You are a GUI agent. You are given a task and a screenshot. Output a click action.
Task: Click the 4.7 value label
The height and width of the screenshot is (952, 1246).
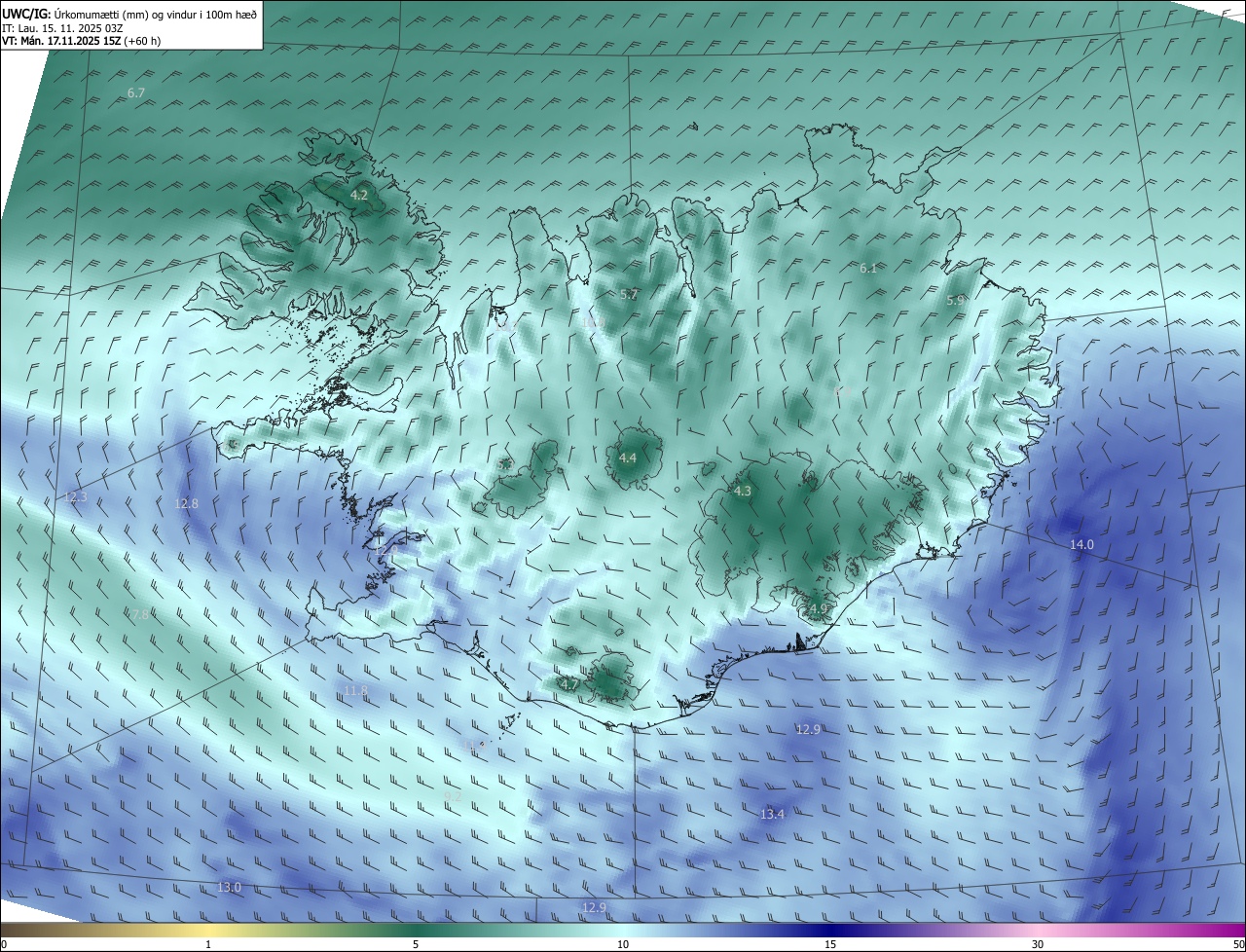point(569,684)
